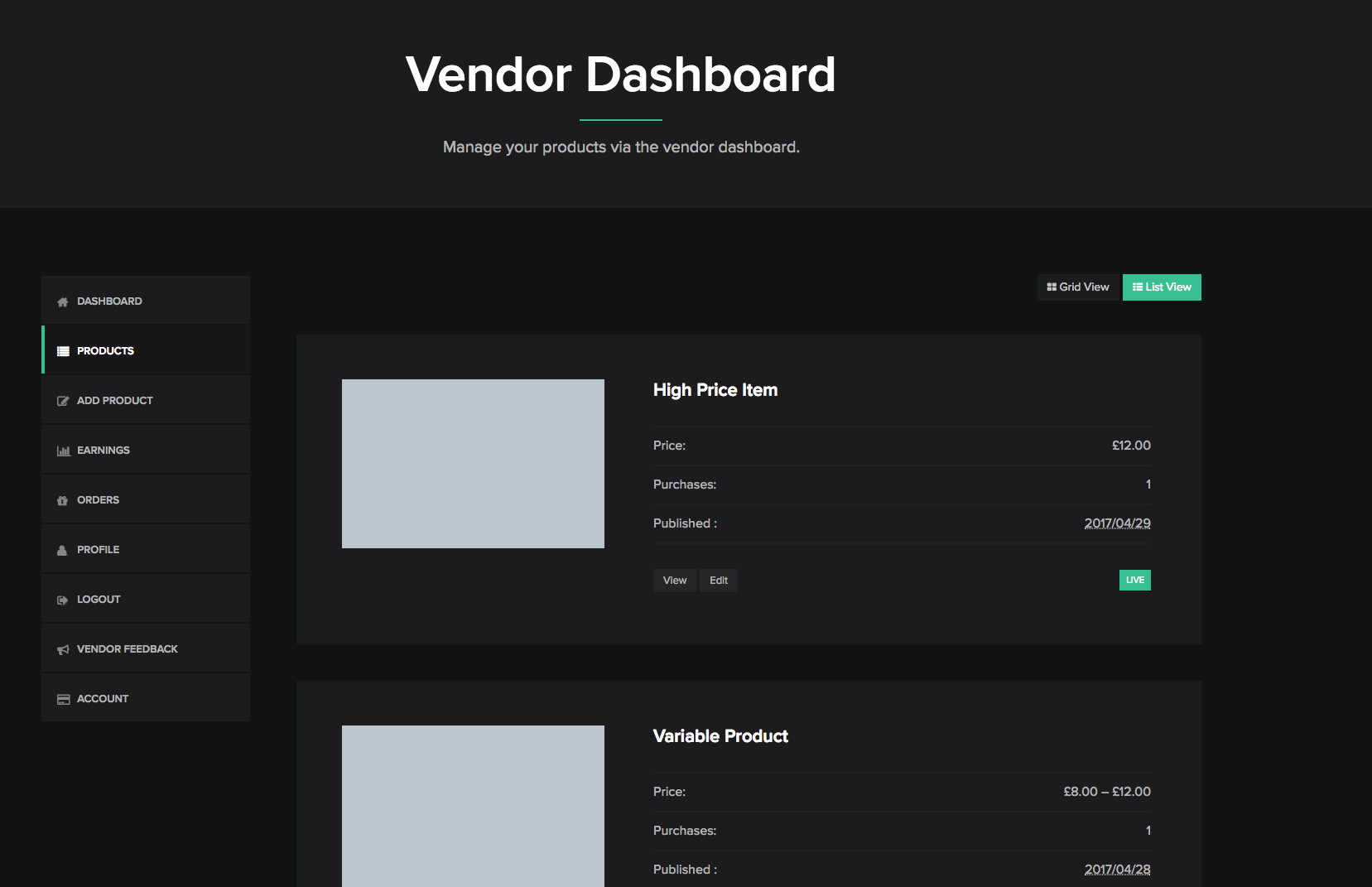
Task: Click the High Price Item thumbnail image
Action: coord(473,464)
